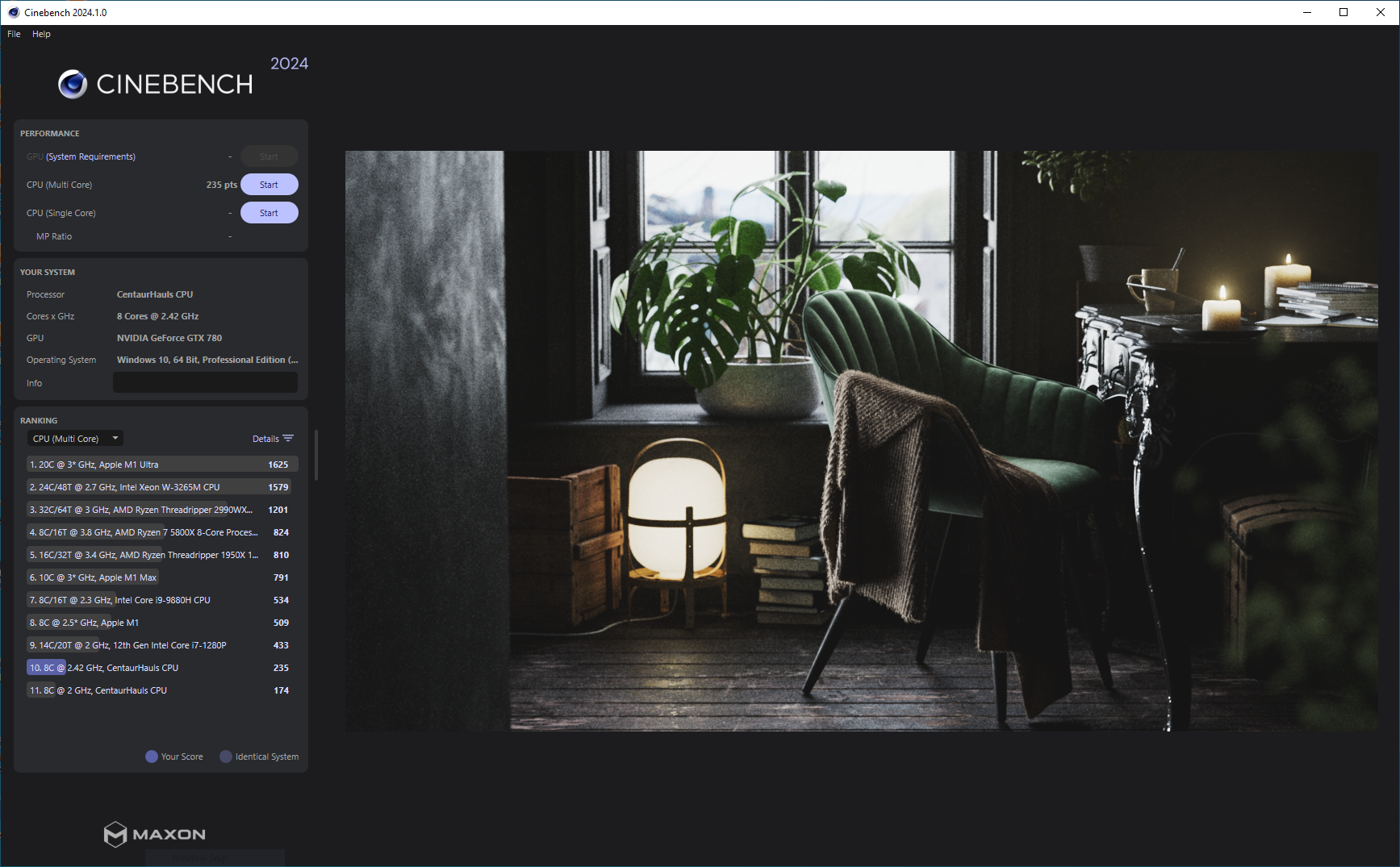
Task: Click the Identical System legend dot
Action: point(226,757)
